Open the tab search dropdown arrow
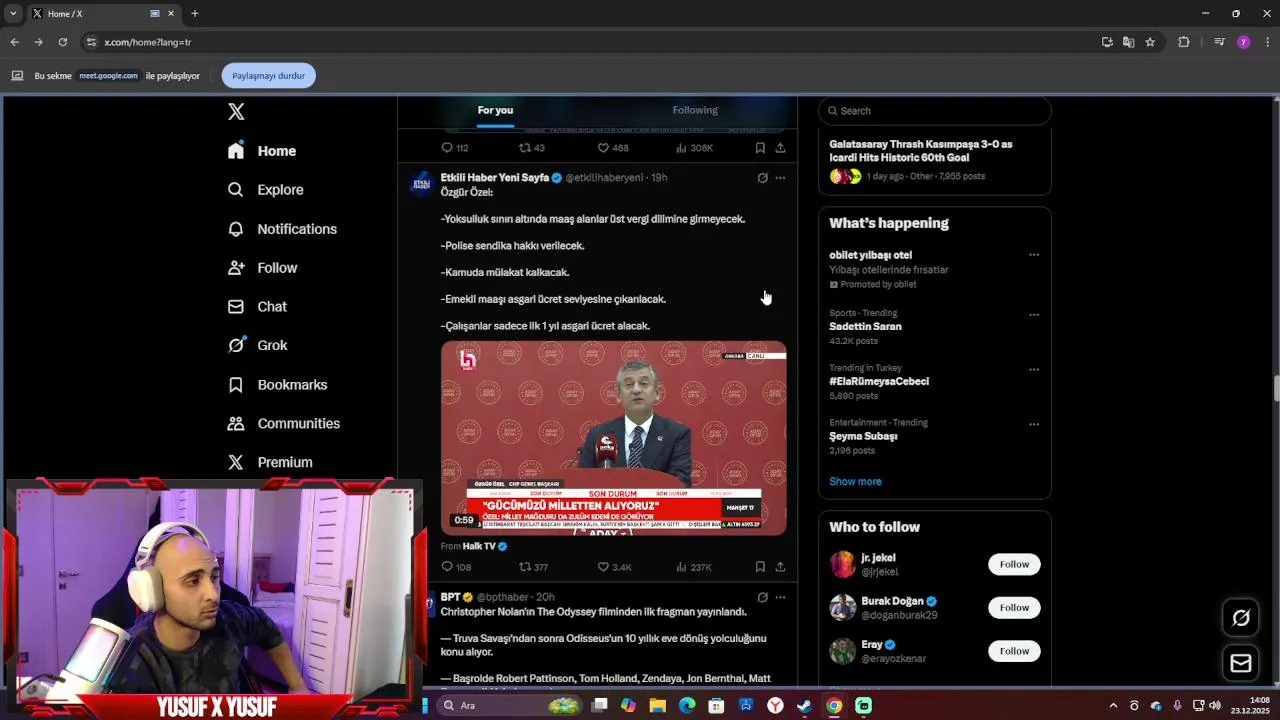The image size is (1280, 720). click(13, 14)
